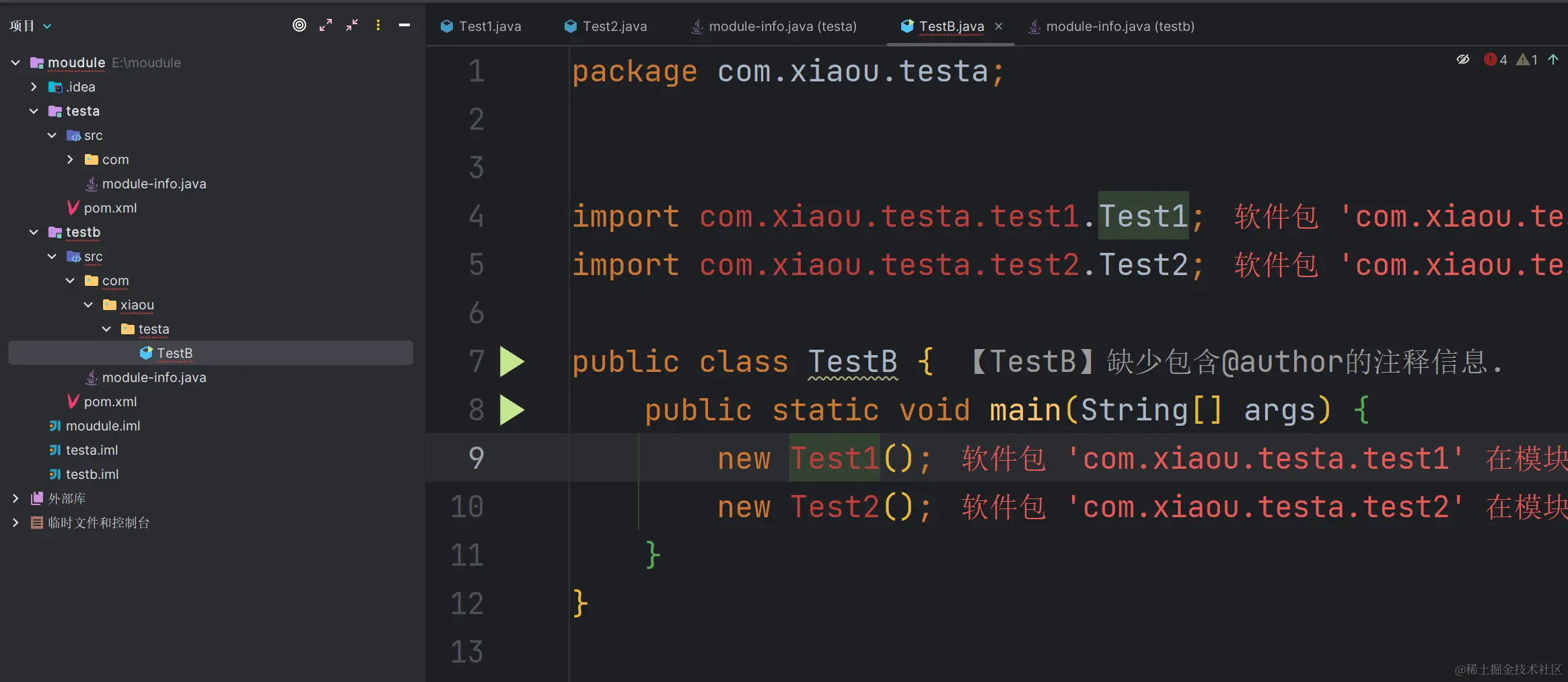Screen dimensions: 1568x682
Task: Select the TestB class in project tree
Action: click(211, 353)
